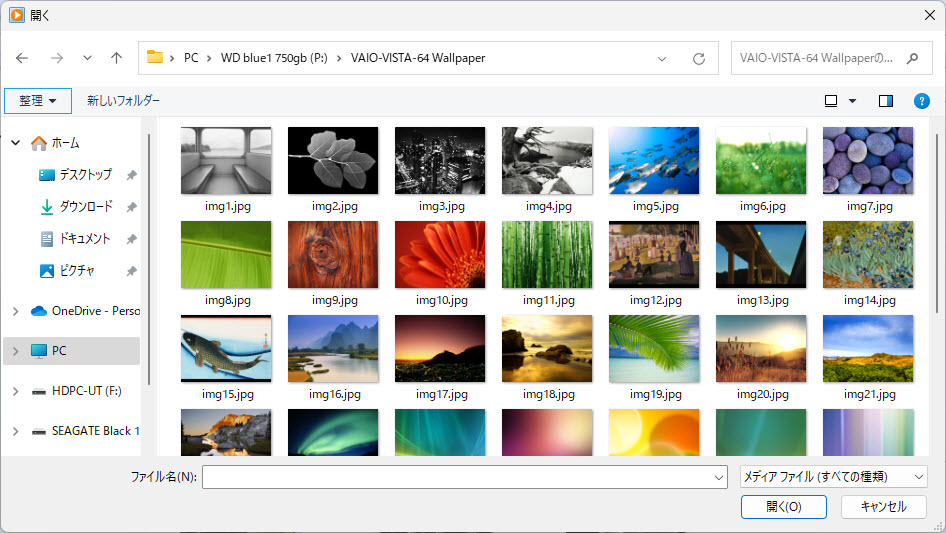946x533 pixels.
Task: Click the 開く(O) button
Action: (783, 507)
